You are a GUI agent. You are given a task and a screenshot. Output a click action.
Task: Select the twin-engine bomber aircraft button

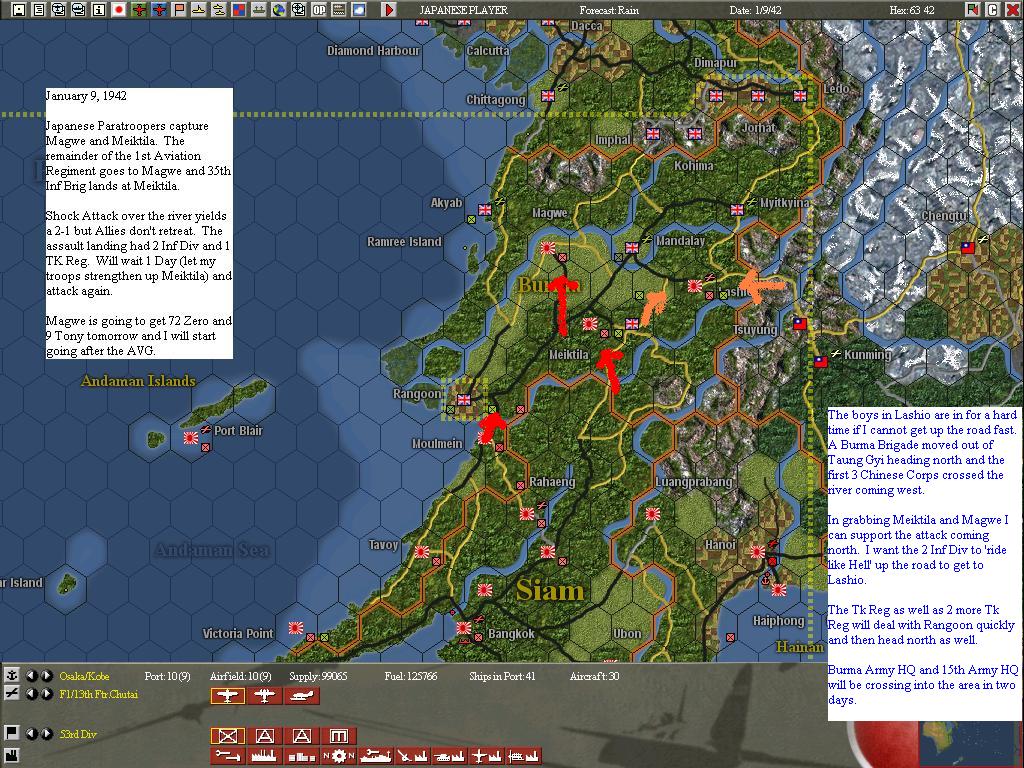264,696
